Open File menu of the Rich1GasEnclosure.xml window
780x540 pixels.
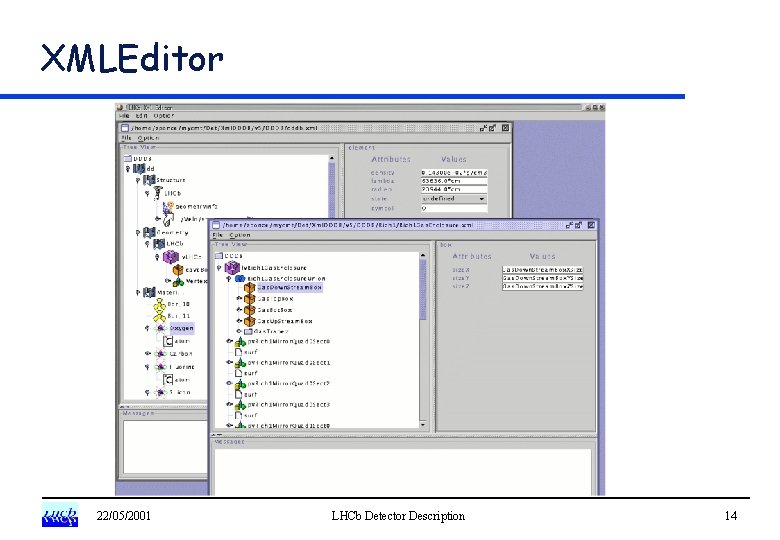pyautogui.click(x=217, y=235)
